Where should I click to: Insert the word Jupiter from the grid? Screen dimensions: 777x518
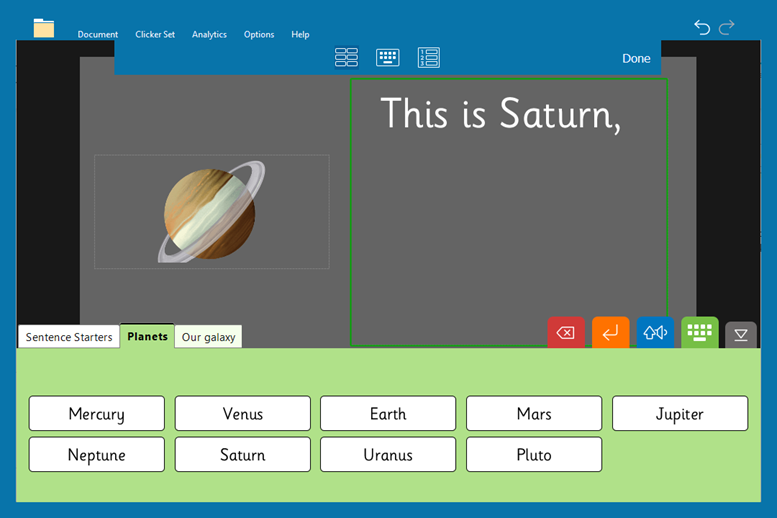pyautogui.click(x=679, y=414)
